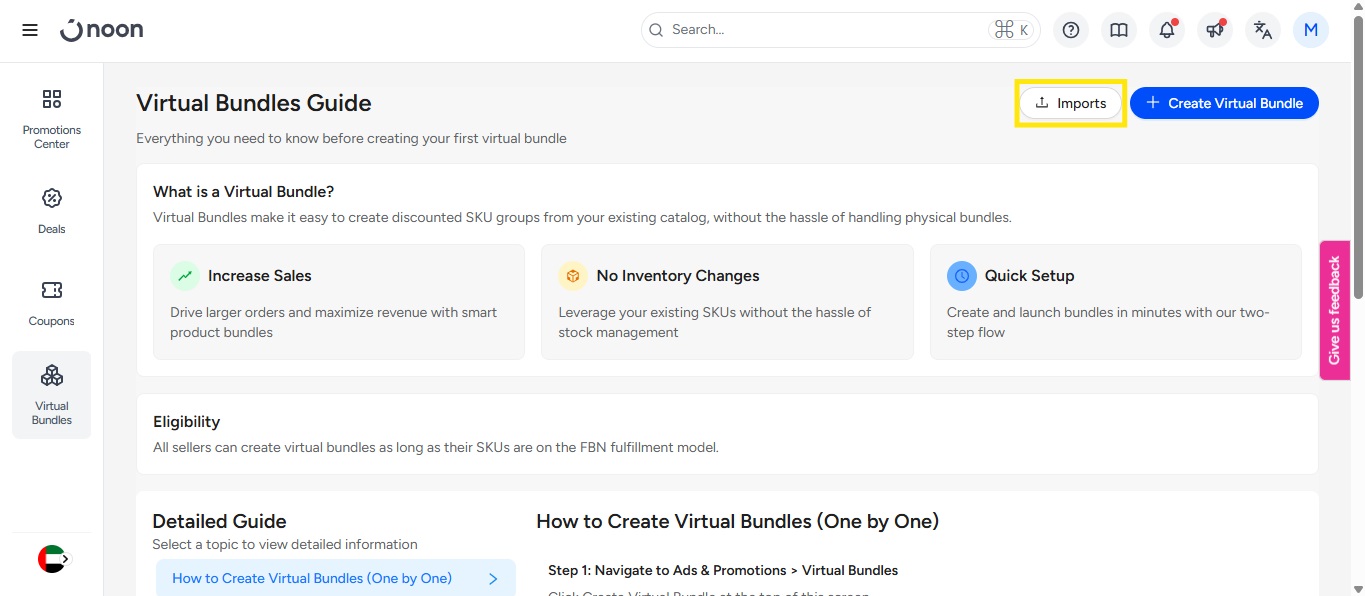Go to Promotions Center

coord(52,118)
